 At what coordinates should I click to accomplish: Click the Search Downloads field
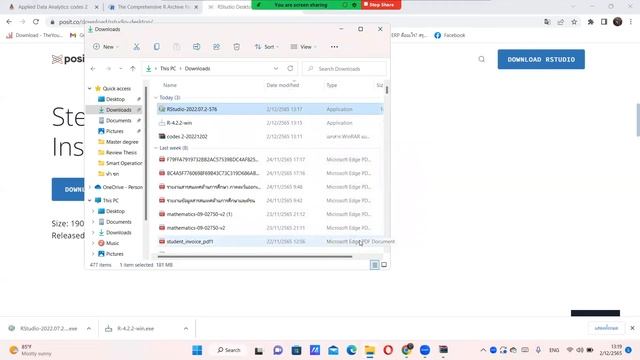coord(344,69)
